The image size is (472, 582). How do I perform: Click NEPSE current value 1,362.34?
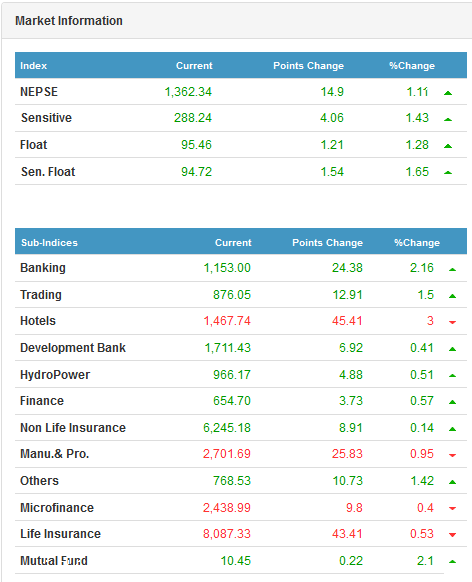click(188, 92)
